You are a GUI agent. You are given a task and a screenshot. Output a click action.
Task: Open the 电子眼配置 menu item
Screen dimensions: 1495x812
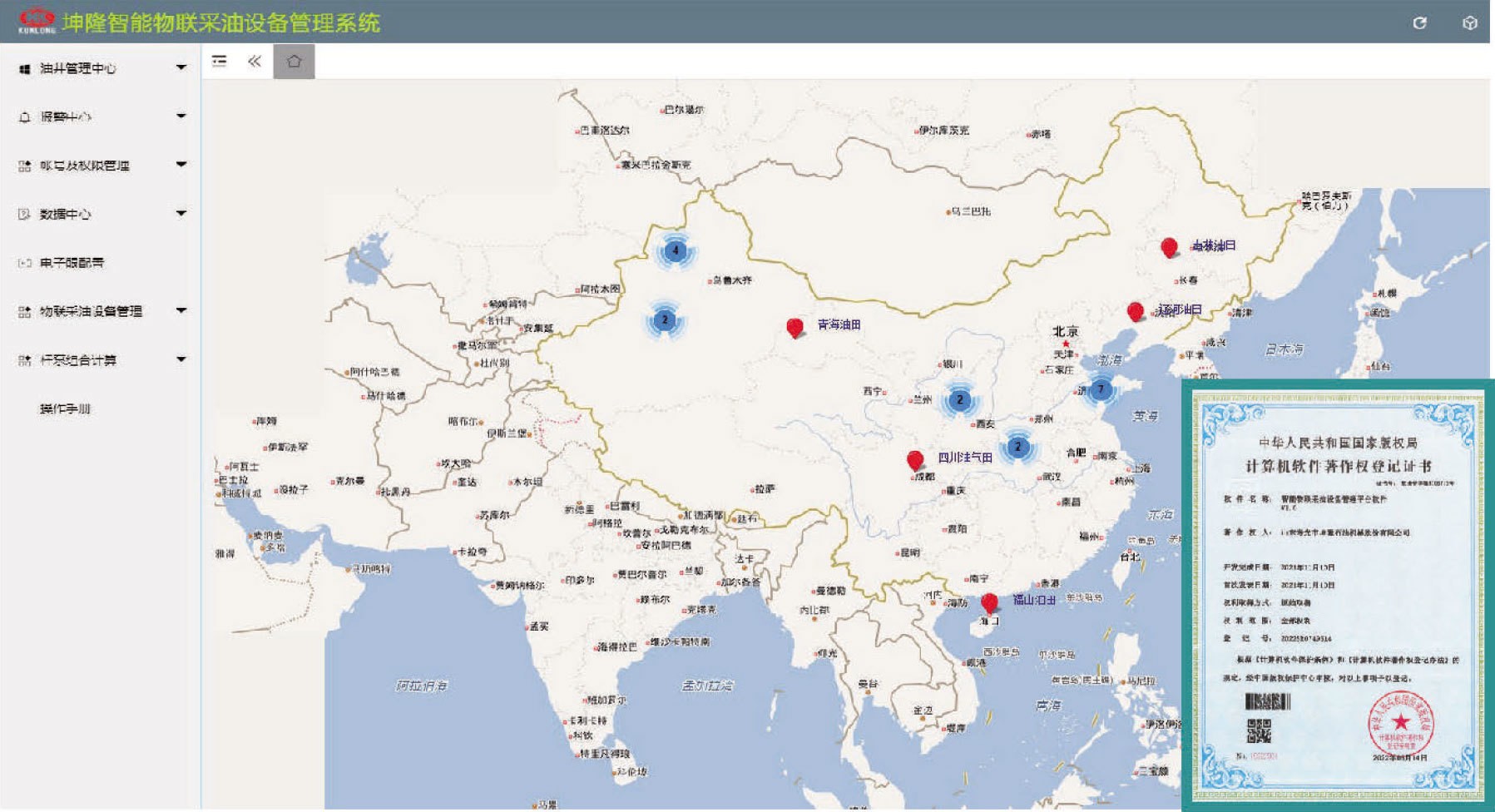(x=72, y=263)
